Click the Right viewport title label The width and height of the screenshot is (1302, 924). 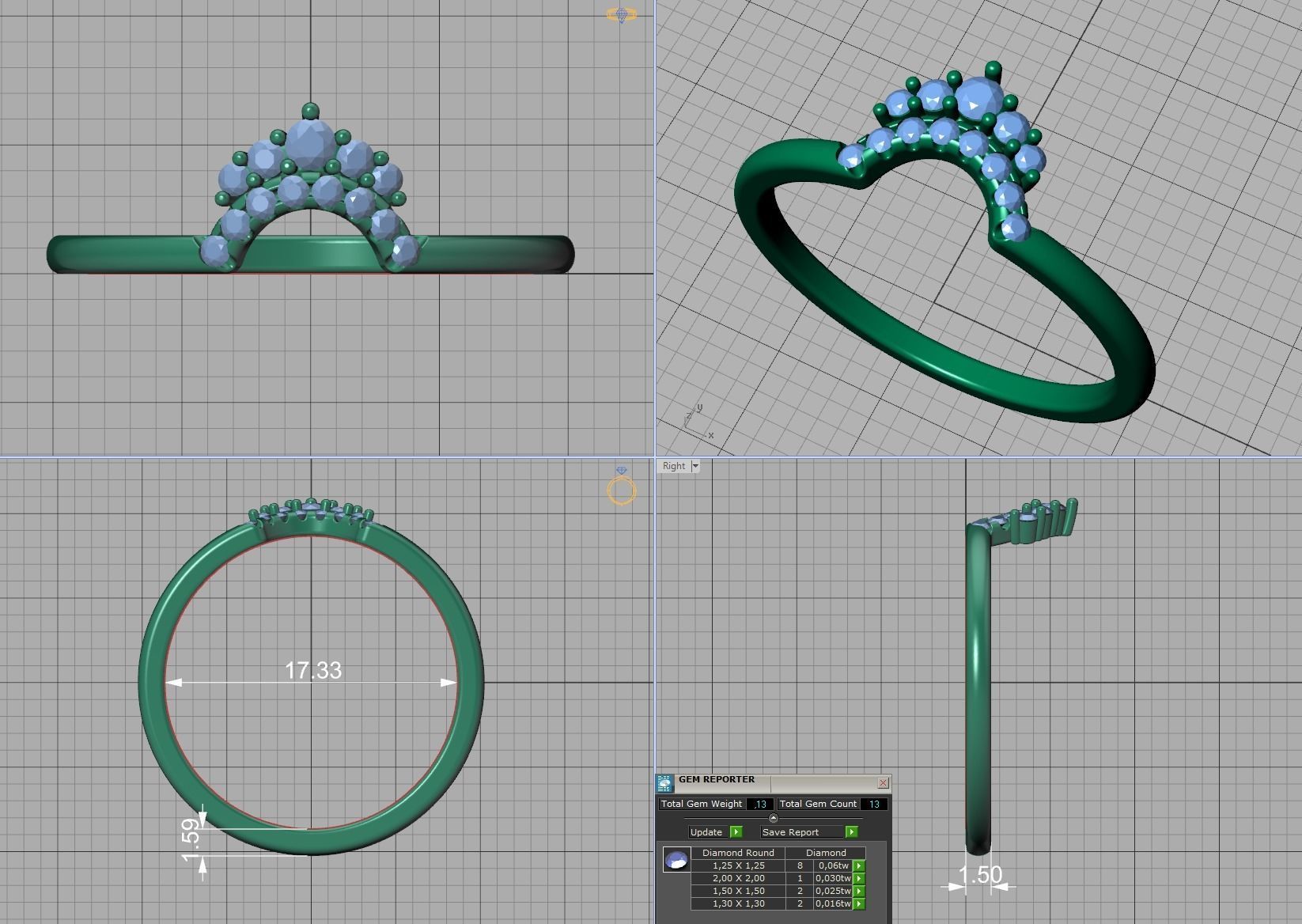(x=674, y=466)
